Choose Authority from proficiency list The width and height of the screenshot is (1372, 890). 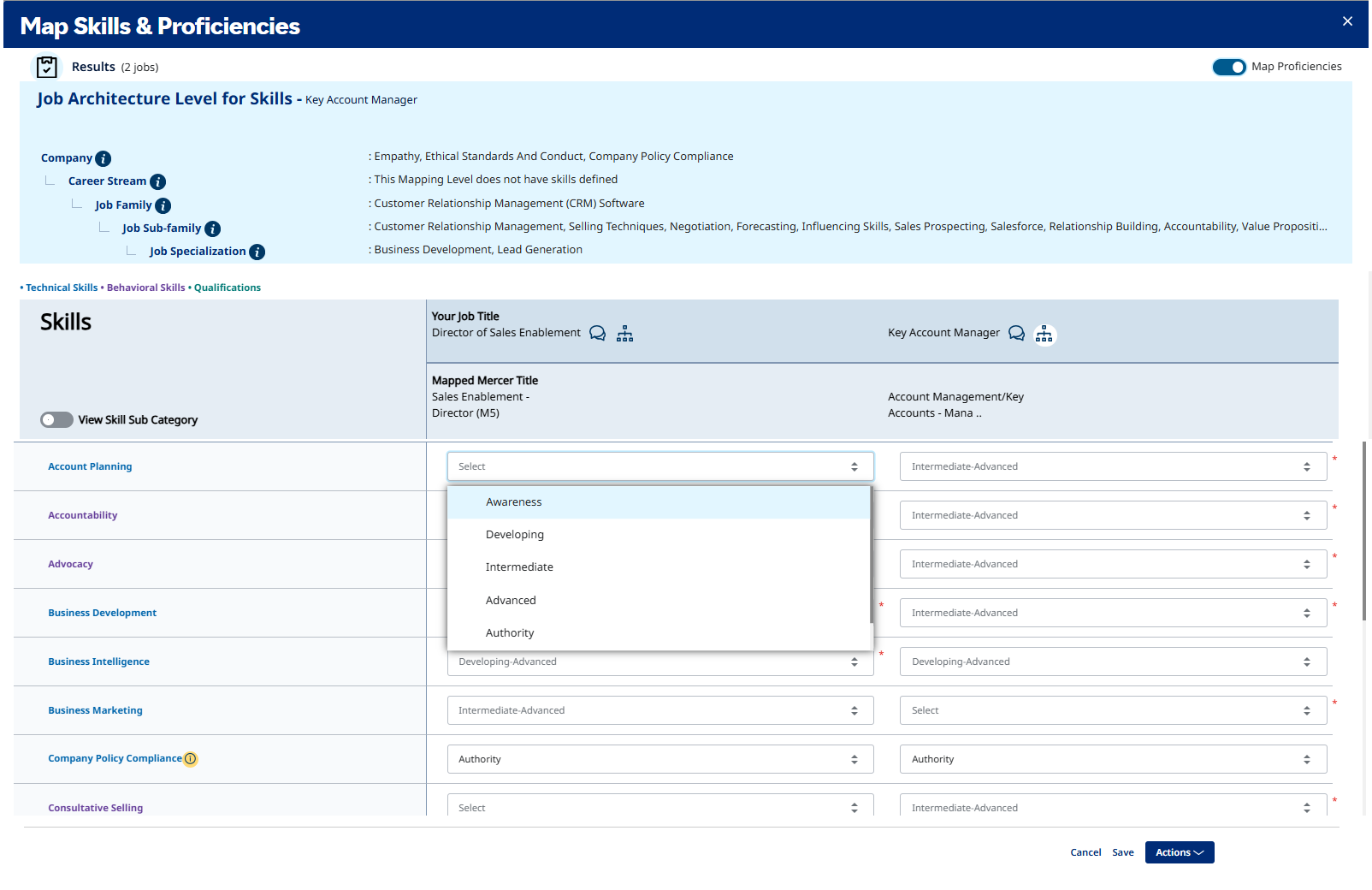point(659,633)
